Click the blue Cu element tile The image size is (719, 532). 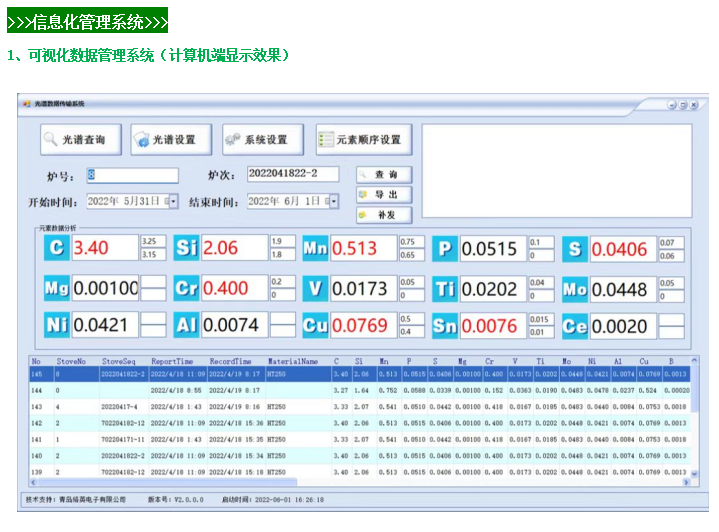click(x=315, y=325)
